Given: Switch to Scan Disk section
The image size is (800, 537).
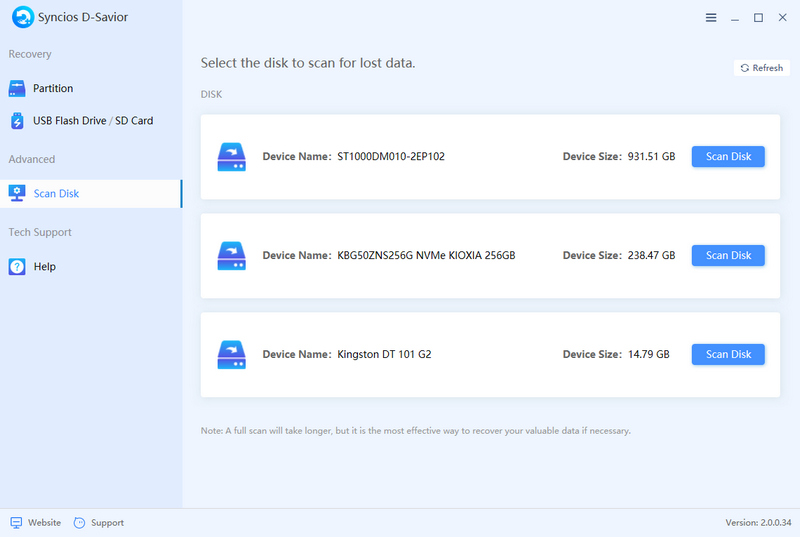Looking at the screenshot, I should 56,193.
